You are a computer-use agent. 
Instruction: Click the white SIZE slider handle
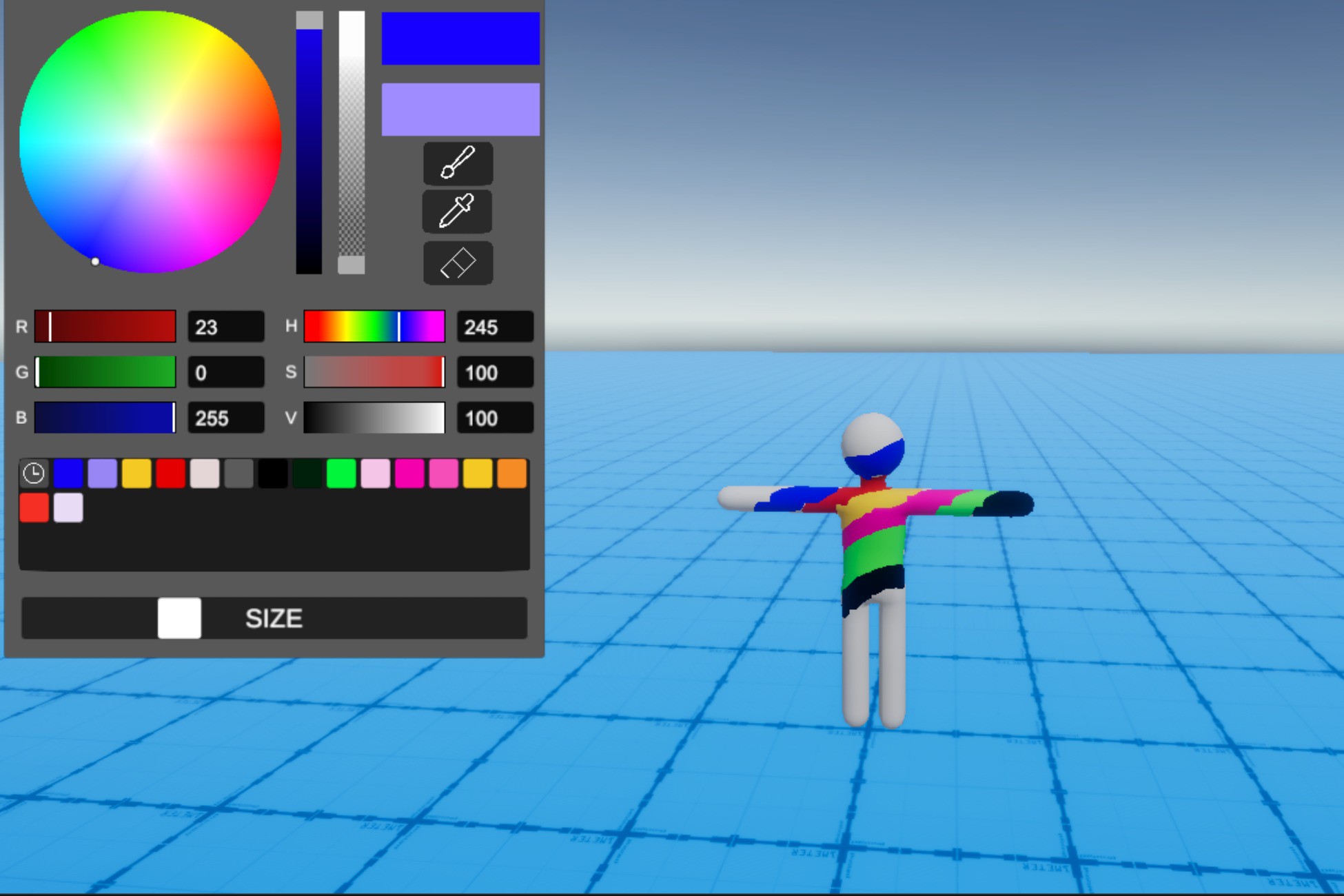pos(179,618)
